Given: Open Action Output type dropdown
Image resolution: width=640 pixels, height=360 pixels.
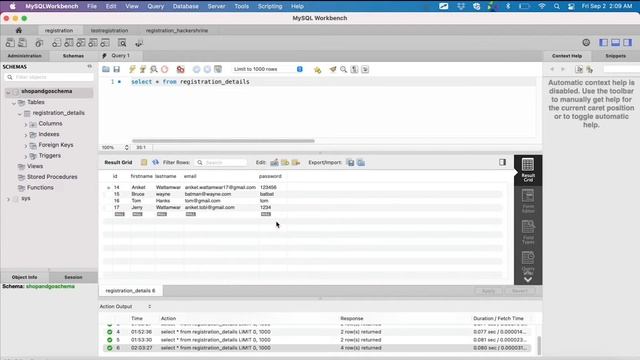Looking at the screenshot, I should (x=126, y=307).
